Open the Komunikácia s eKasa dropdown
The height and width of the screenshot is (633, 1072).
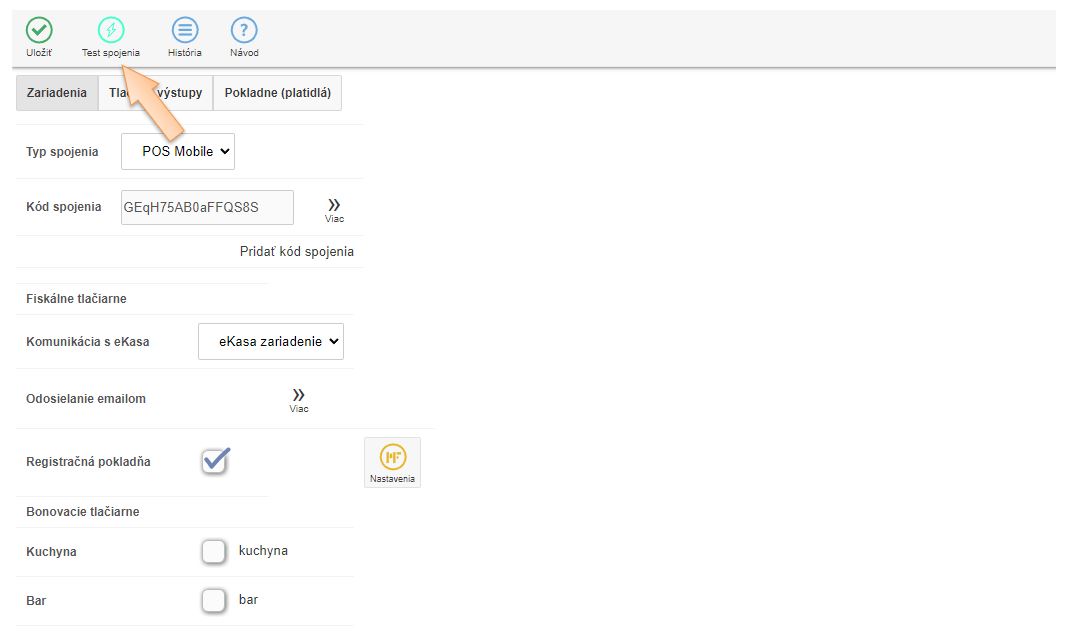pos(270,341)
